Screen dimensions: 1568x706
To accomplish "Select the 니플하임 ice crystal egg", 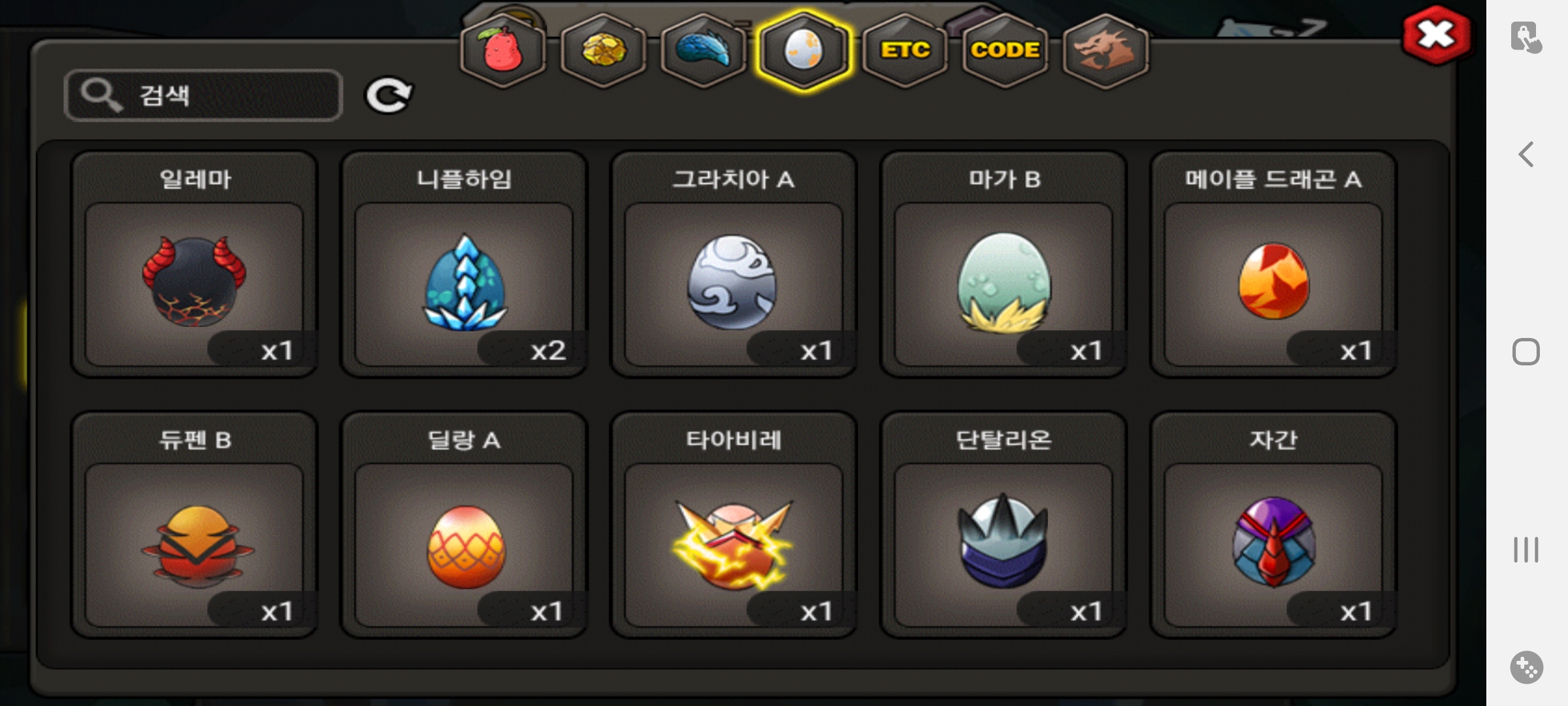I will pos(465,264).
